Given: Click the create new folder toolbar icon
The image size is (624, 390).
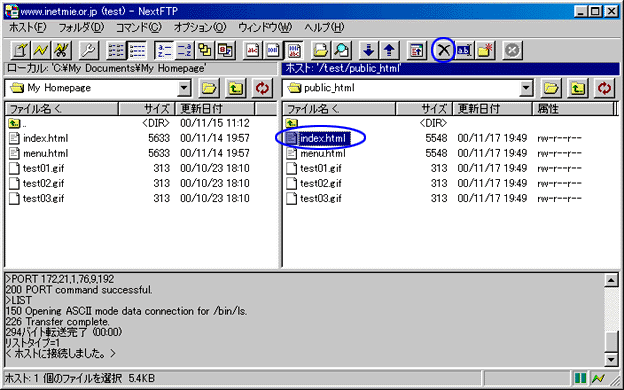Looking at the screenshot, I should [x=485, y=50].
